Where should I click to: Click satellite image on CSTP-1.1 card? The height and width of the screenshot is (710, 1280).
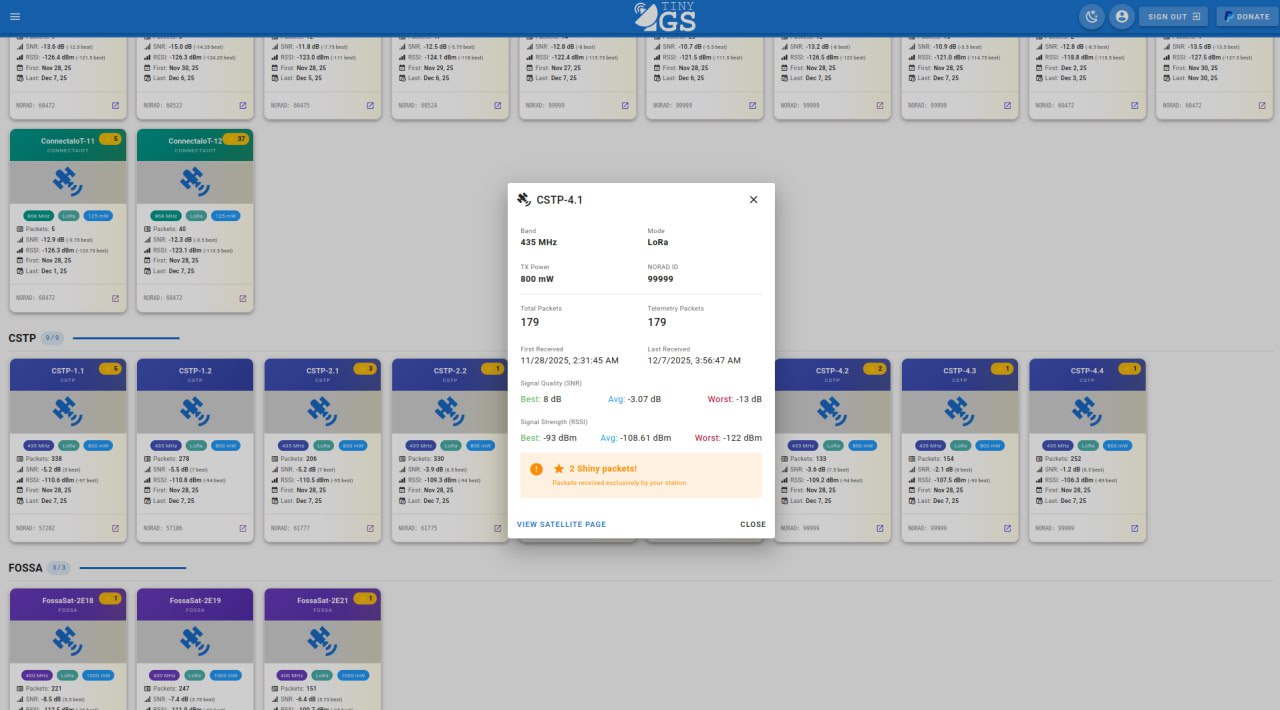(68, 411)
